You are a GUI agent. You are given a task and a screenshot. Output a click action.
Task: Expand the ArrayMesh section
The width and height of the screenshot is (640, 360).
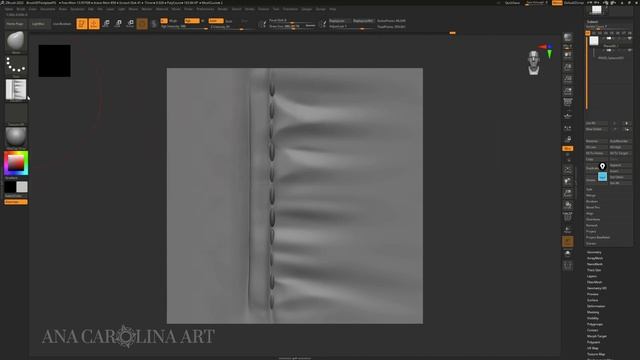595,258
